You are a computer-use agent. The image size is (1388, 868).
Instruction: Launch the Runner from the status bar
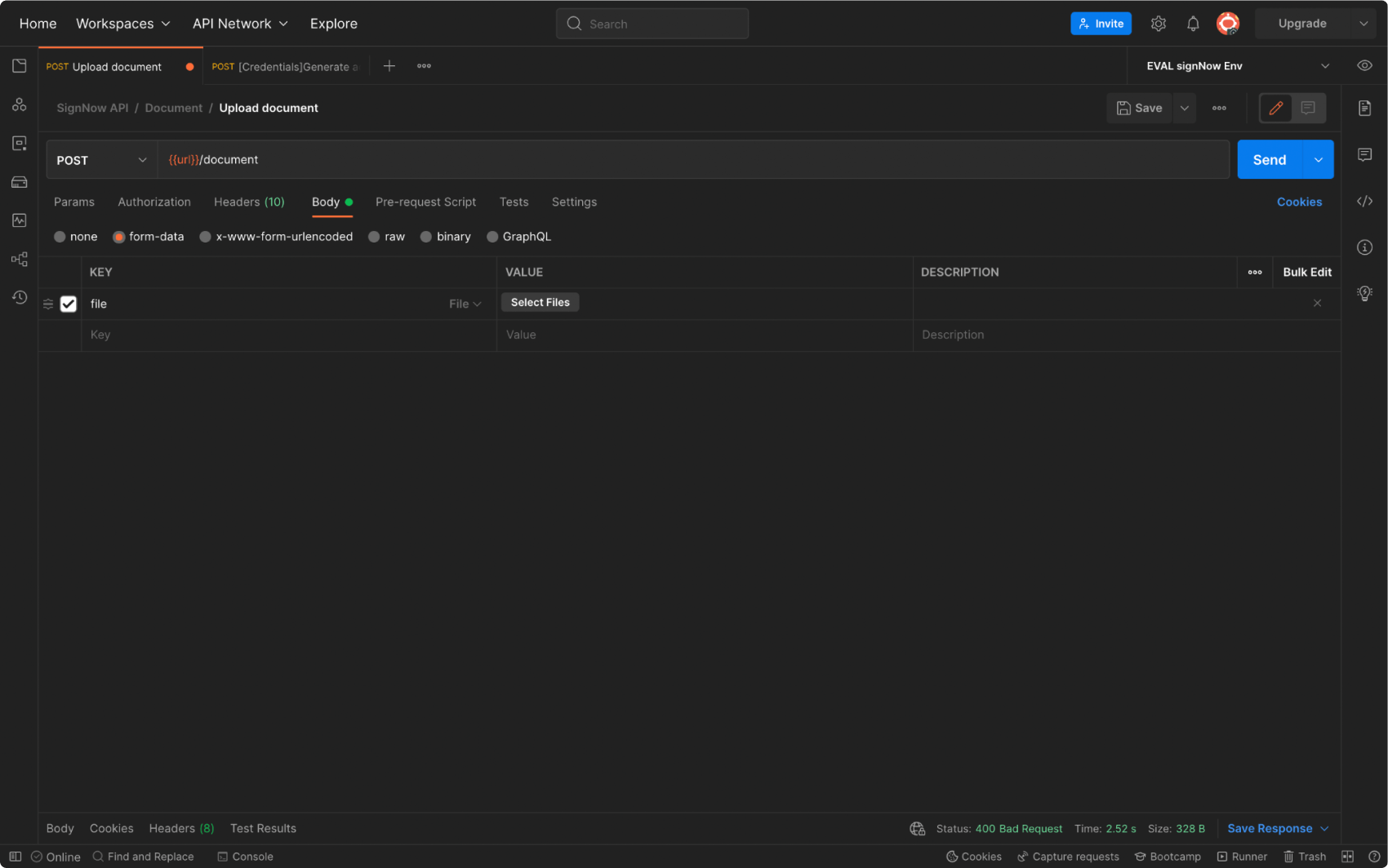pyautogui.click(x=1243, y=857)
